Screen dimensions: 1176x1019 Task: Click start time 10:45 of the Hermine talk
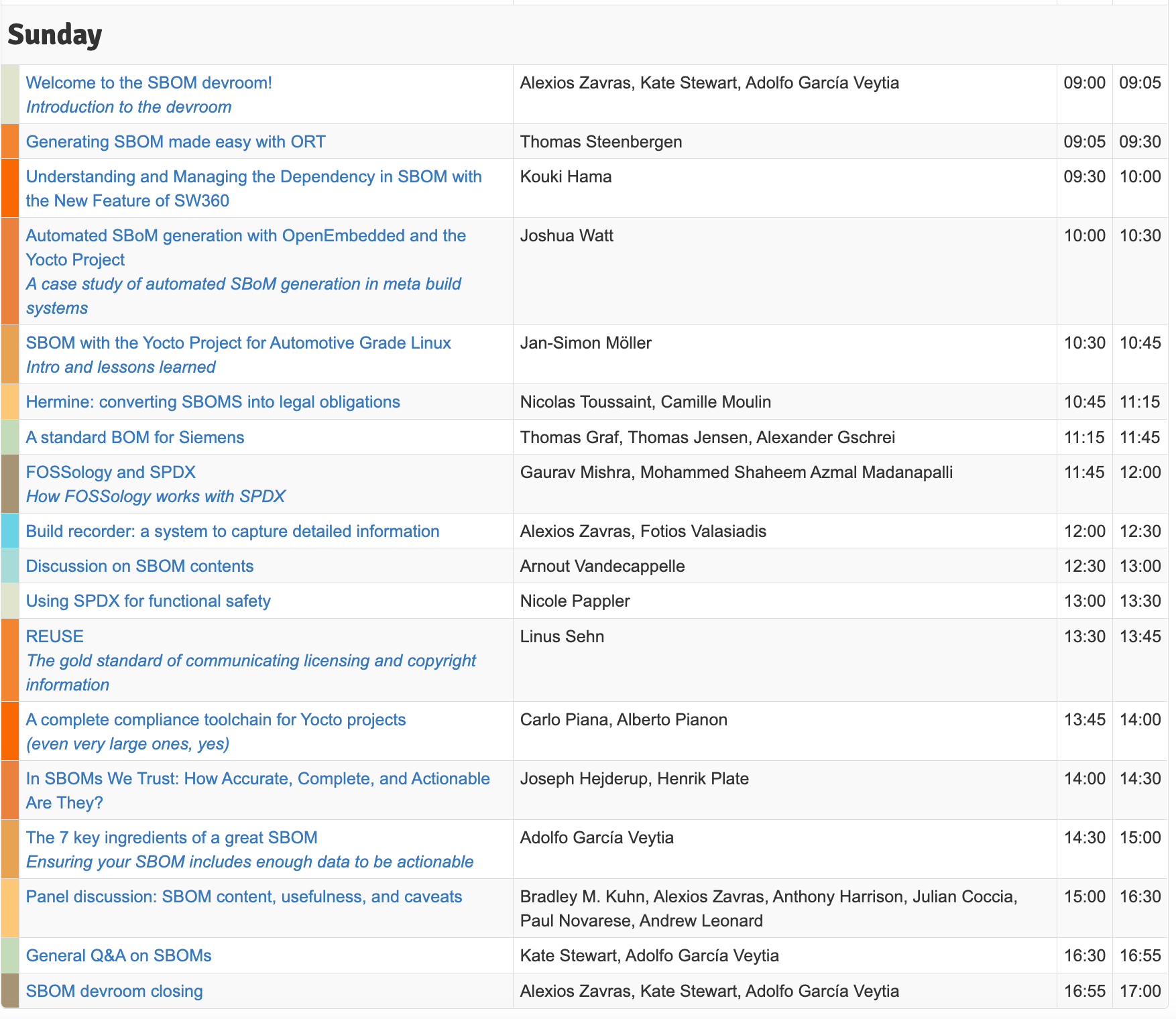tap(1084, 402)
